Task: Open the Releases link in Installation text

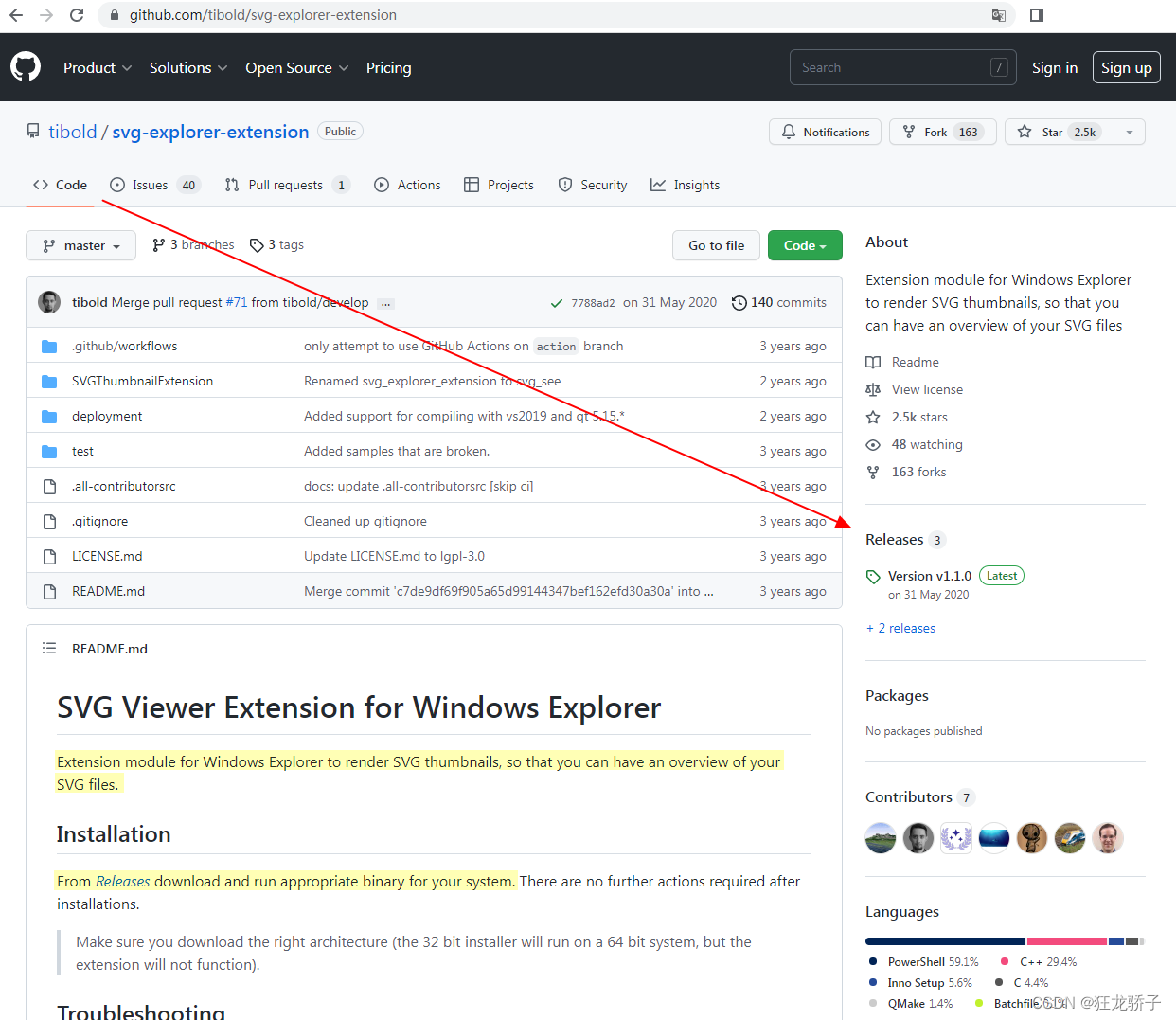Action: 123,882
